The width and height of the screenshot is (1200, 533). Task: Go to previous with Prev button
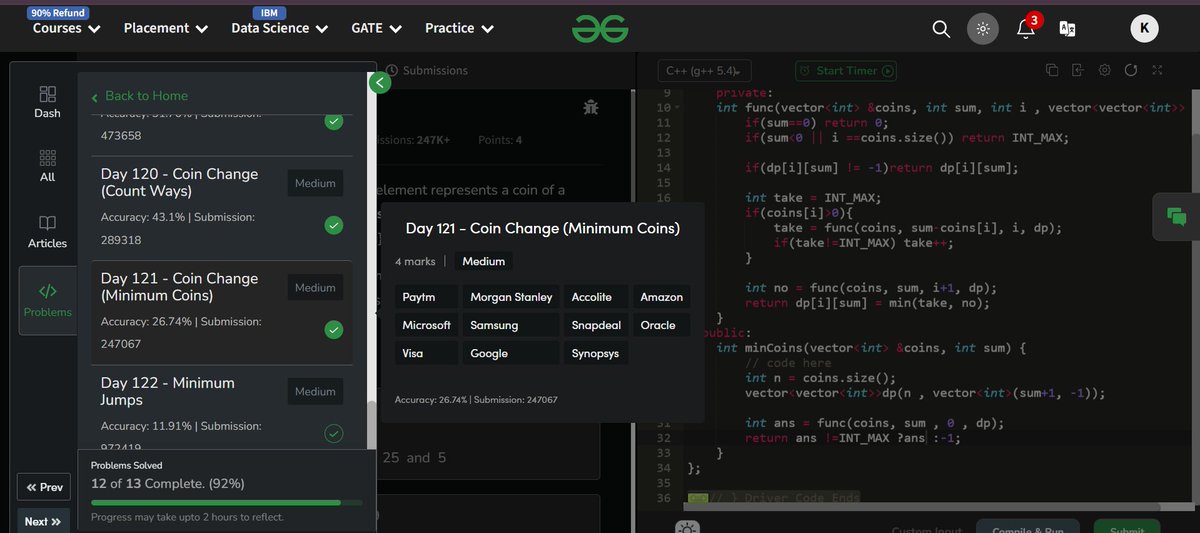(x=44, y=487)
